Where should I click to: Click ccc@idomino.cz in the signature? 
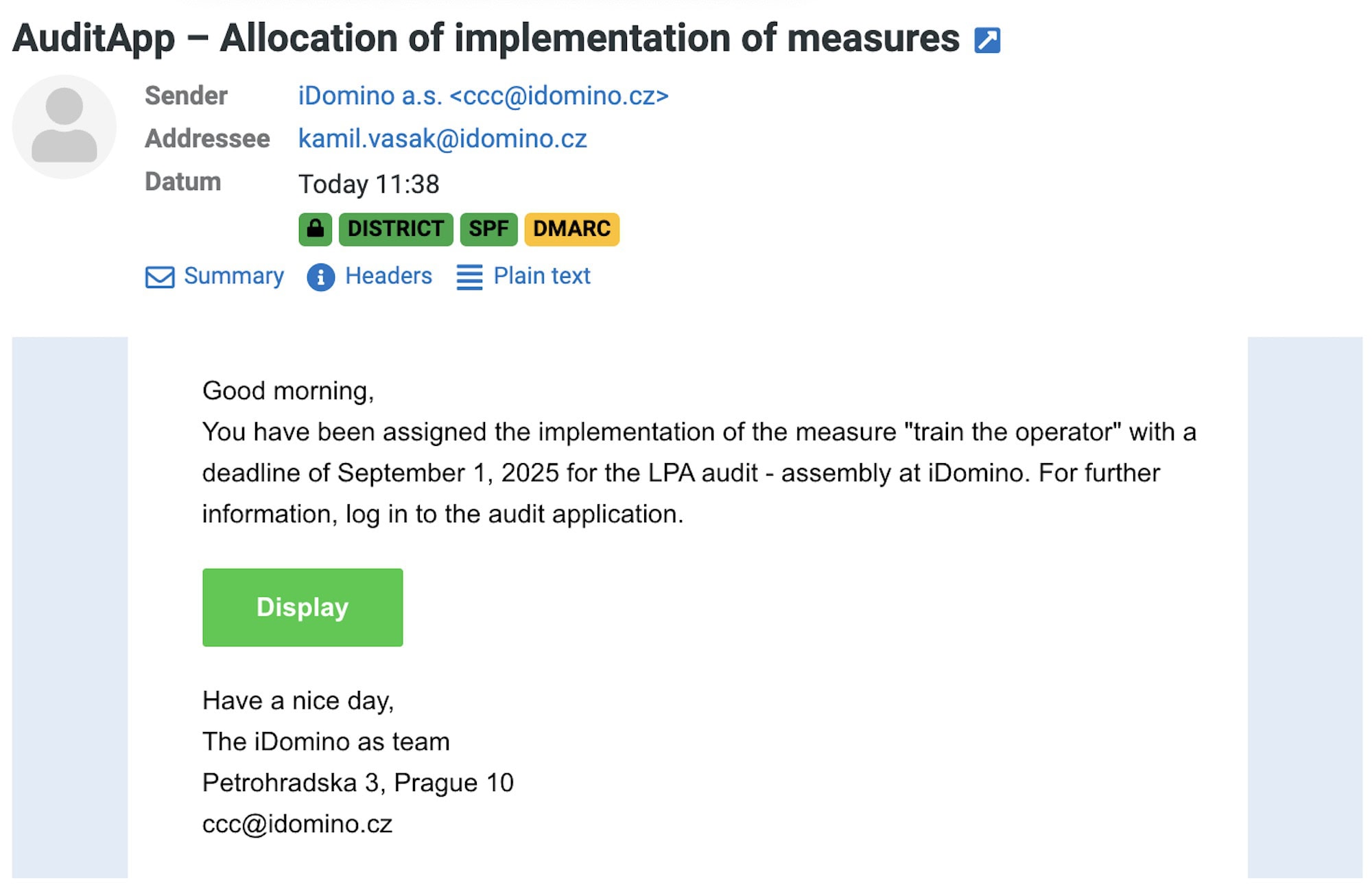297,824
